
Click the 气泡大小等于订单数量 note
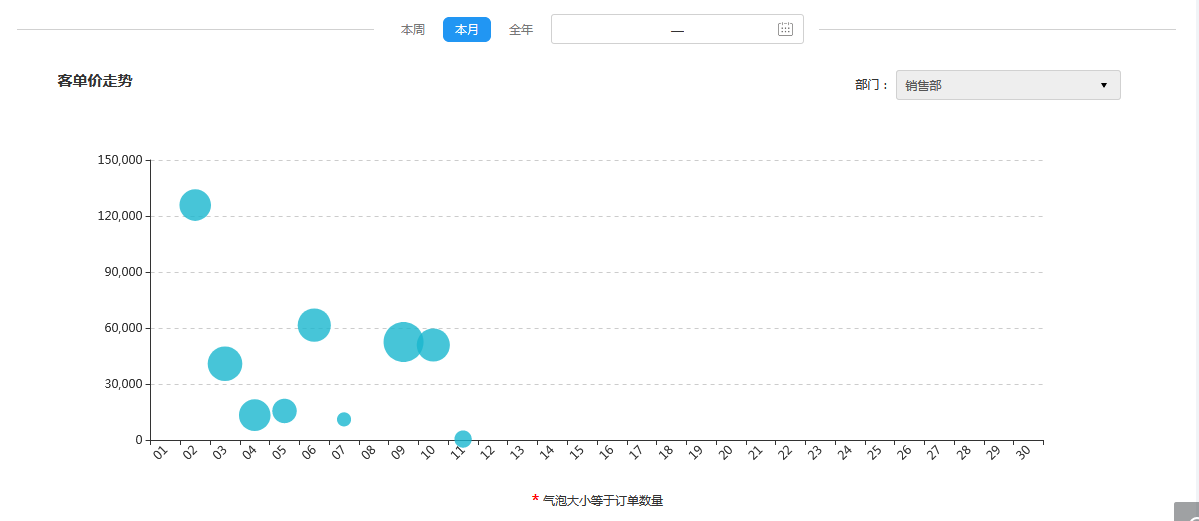point(603,501)
